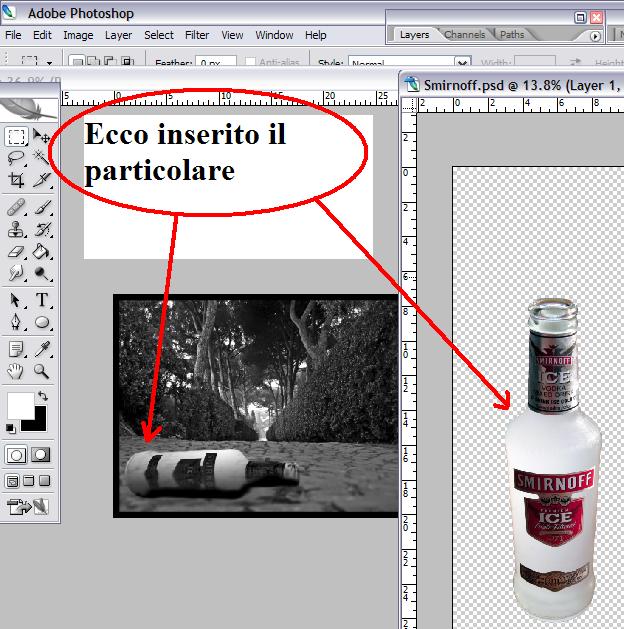
Task: Select the Rectangular Marquee tool
Action: coord(16,136)
